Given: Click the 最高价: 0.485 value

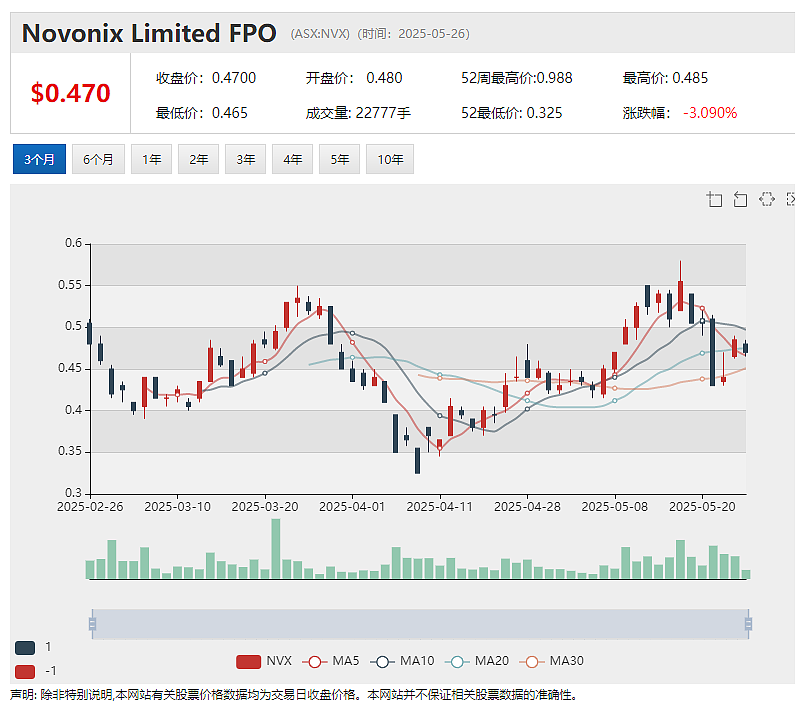Looking at the screenshot, I should tap(665, 78).
